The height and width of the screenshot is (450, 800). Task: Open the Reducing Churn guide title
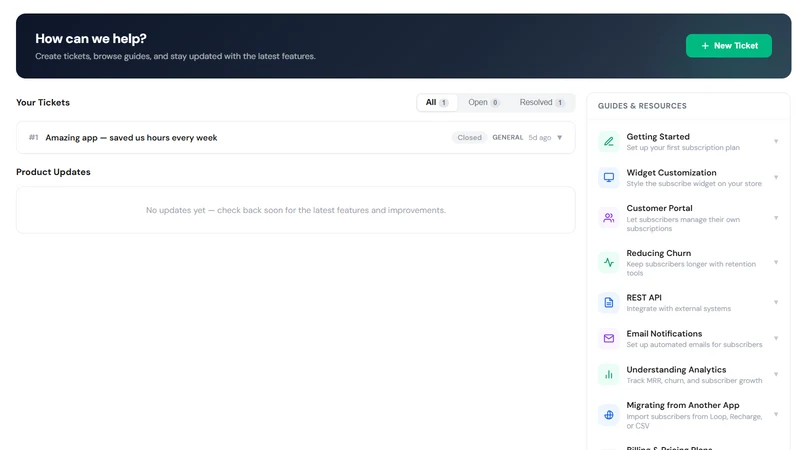click(659, 253)
